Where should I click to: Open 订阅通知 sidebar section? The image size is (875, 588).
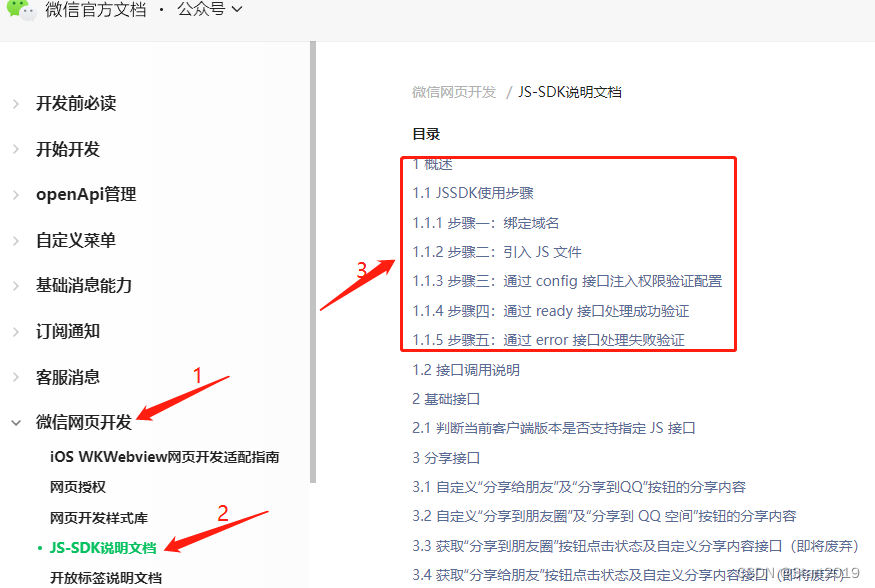click(68, 331)
